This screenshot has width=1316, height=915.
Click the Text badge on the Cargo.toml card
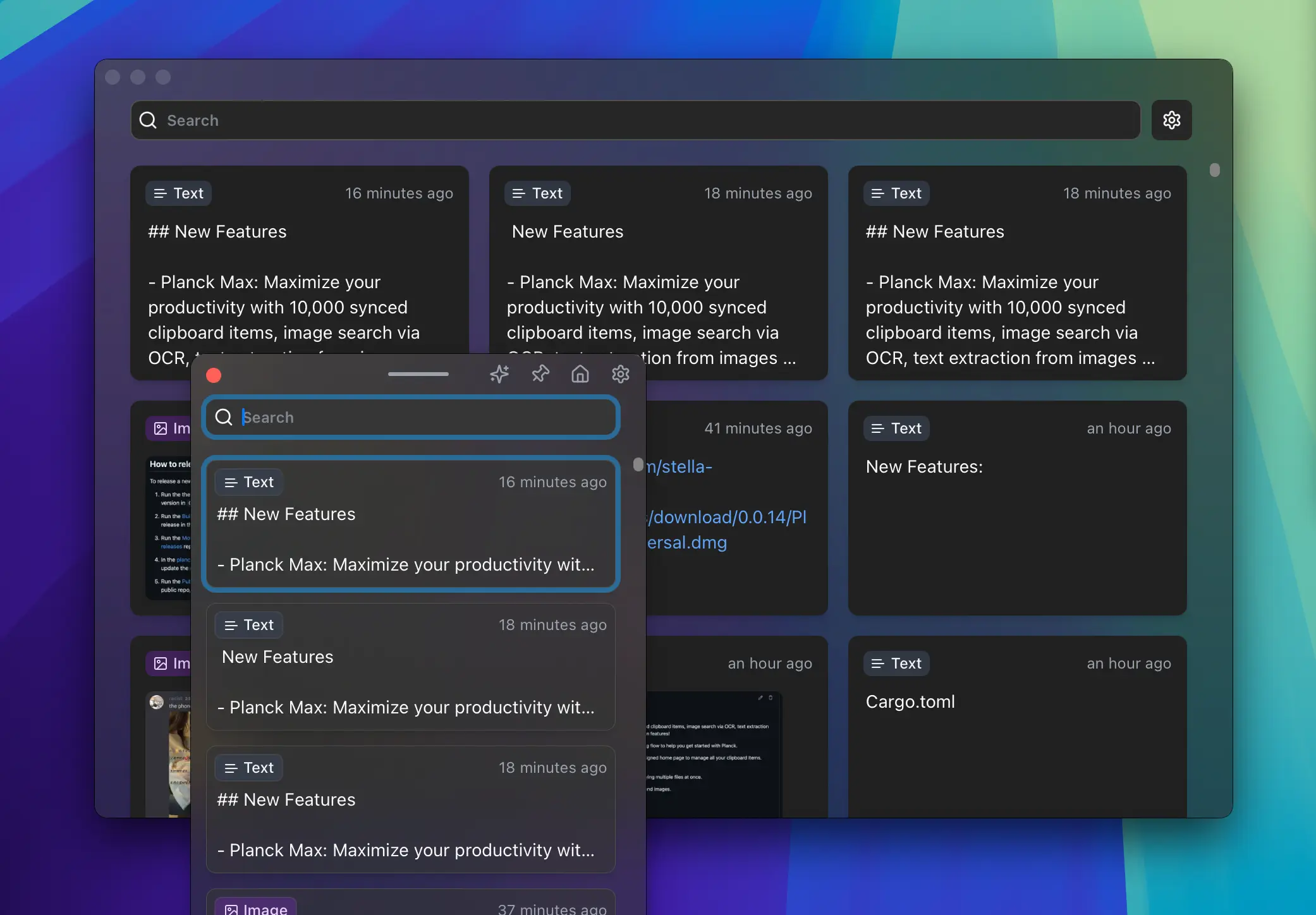(896, 663)
